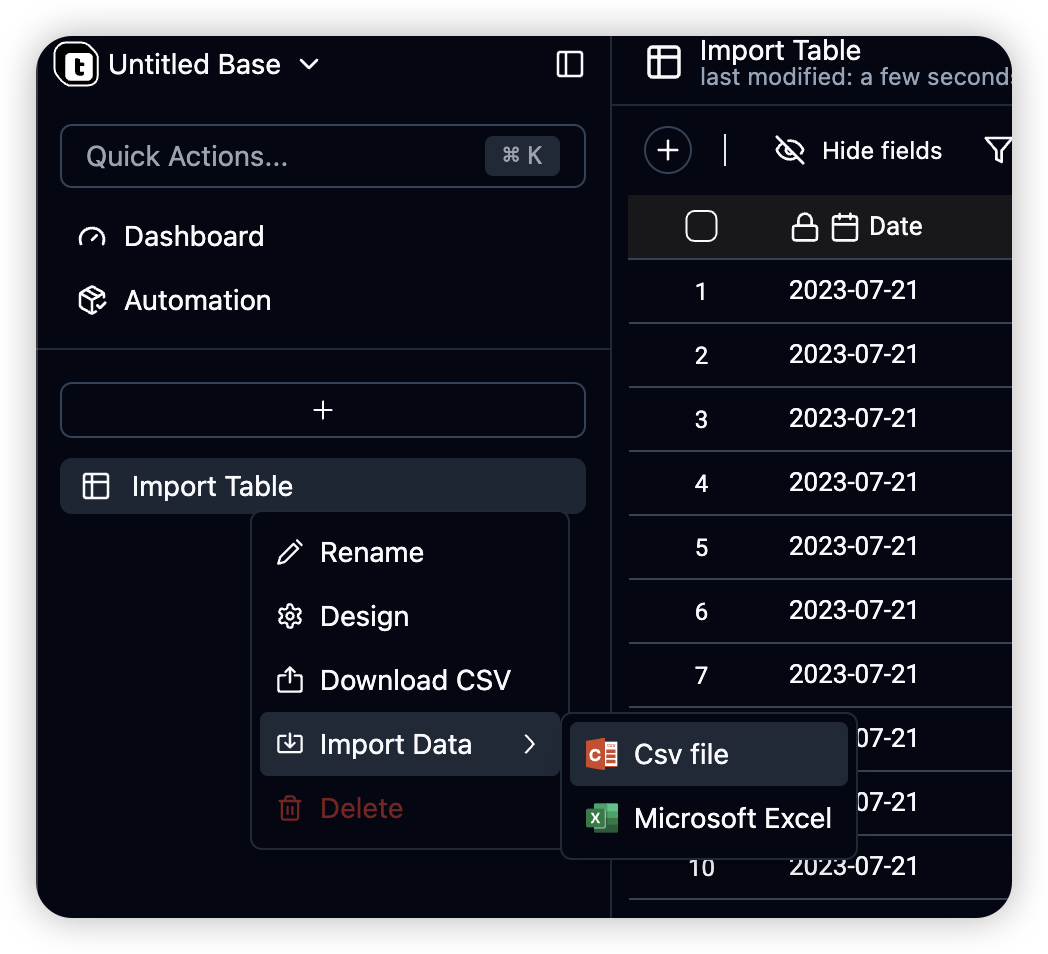Click wide plus button to add table
The width and height of the screenshot is (1048, 954).
point(323,410)
